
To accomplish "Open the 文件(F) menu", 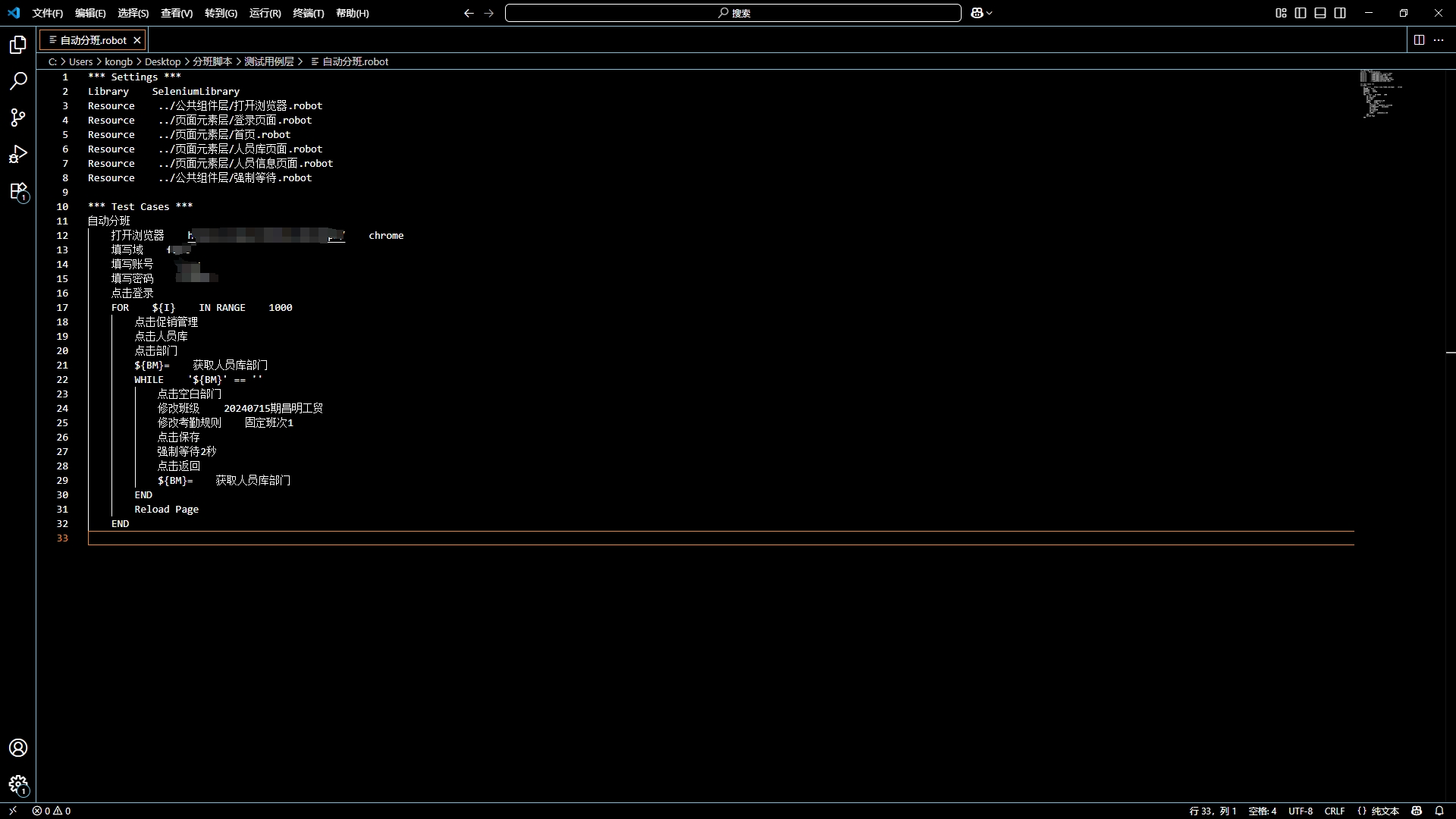I will (47, 13).
